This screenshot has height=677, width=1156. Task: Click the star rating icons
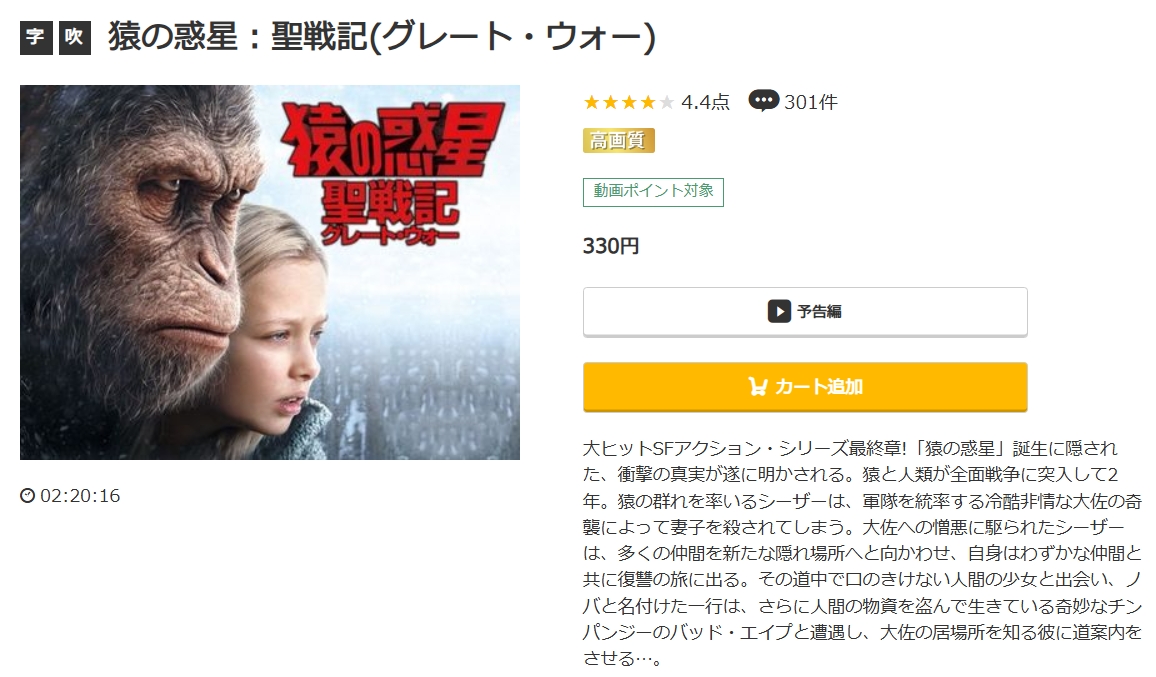pos(629,102)
